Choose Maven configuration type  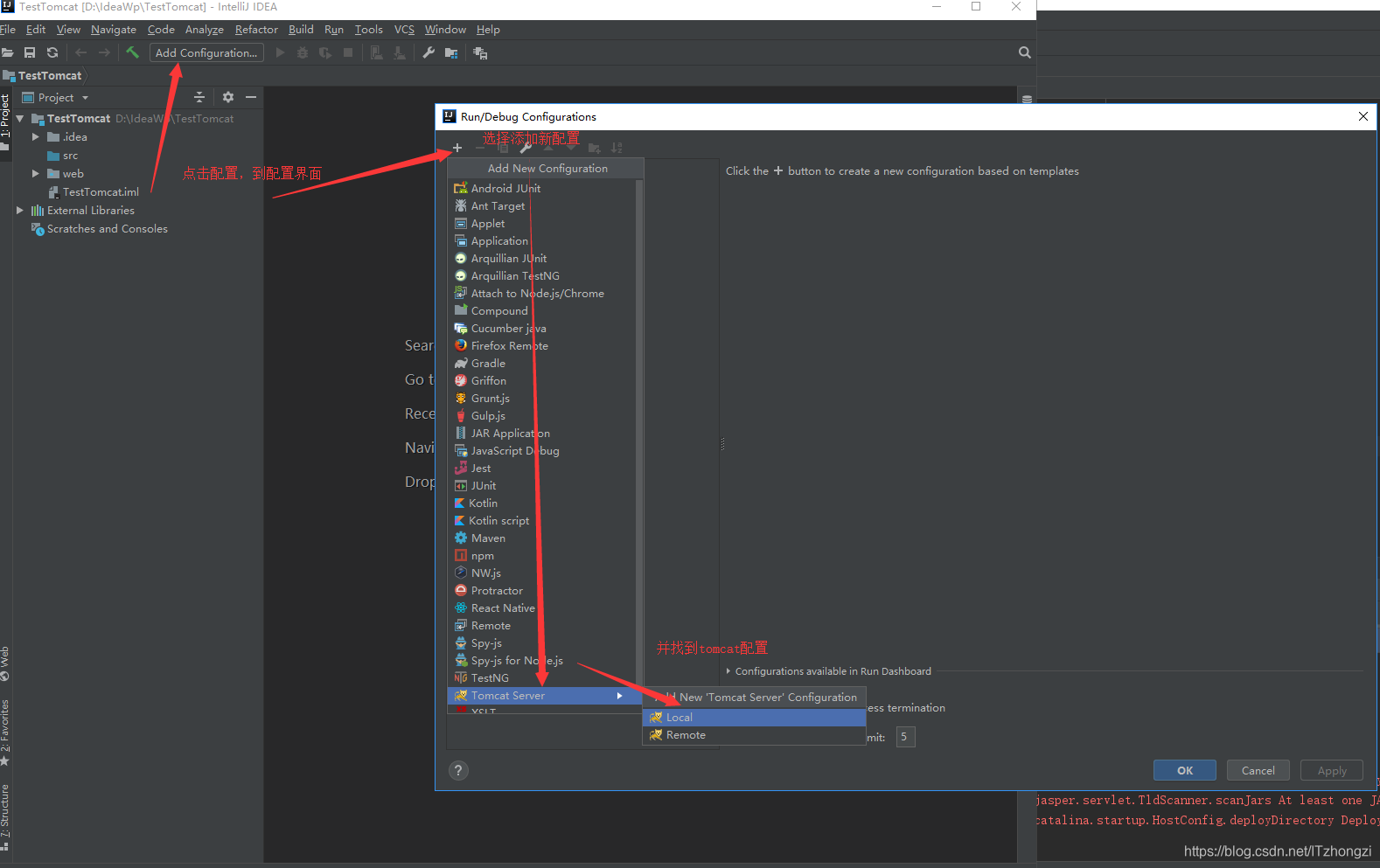tap(542, 538)
